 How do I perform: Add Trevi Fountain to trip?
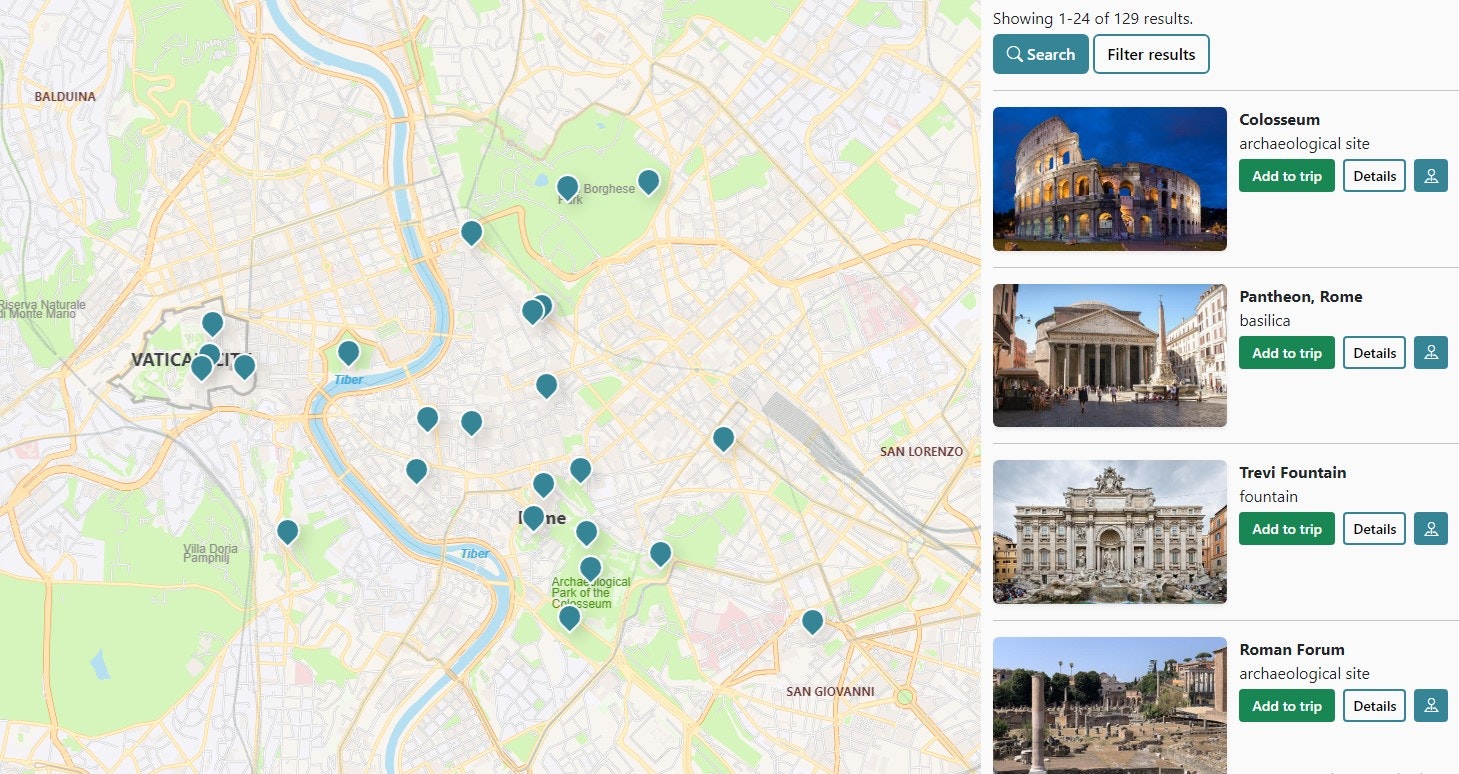[1287, 529]
